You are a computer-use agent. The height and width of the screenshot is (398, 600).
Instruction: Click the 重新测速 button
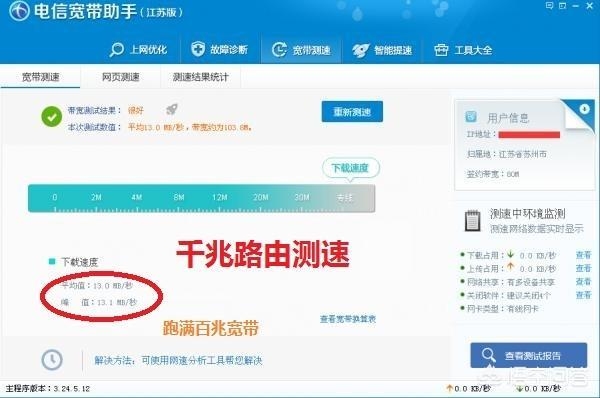coord(352,112)
